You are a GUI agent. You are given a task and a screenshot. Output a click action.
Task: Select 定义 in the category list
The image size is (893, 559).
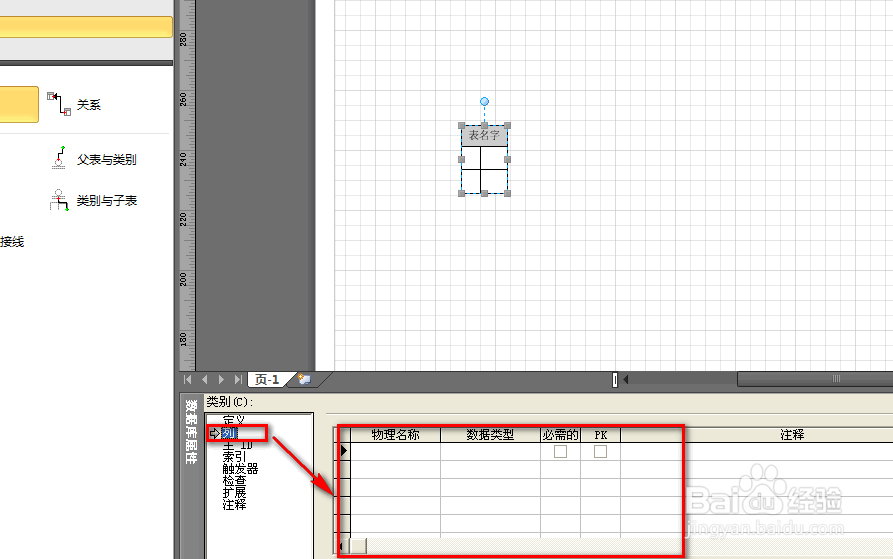(x=234, y=420)
